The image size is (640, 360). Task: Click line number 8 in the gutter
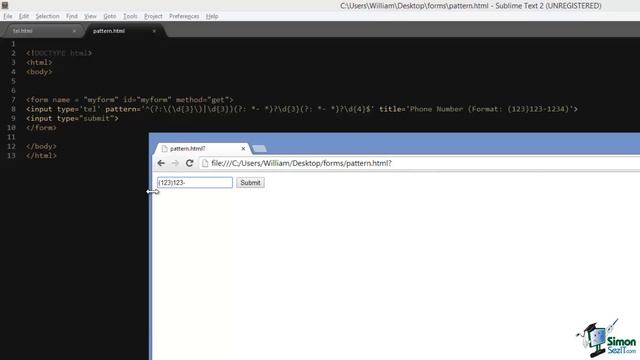13,109
